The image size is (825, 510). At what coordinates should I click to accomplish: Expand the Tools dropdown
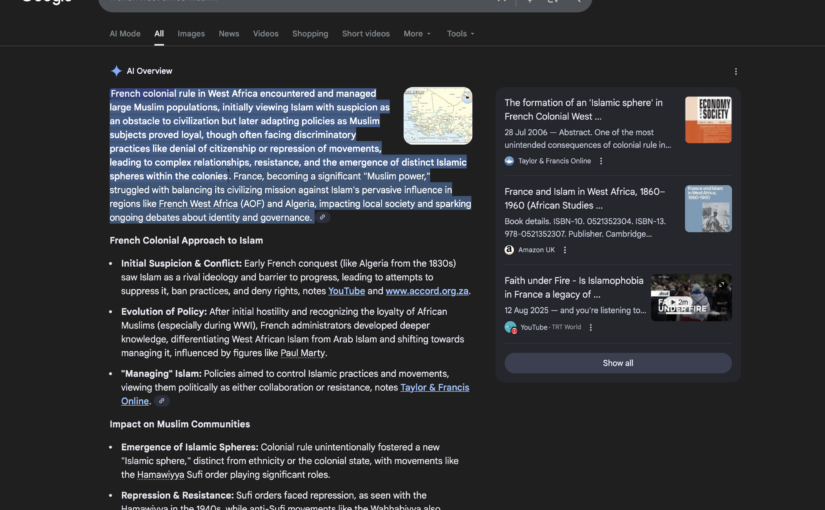pyautogui.click(x=460, y=34)
